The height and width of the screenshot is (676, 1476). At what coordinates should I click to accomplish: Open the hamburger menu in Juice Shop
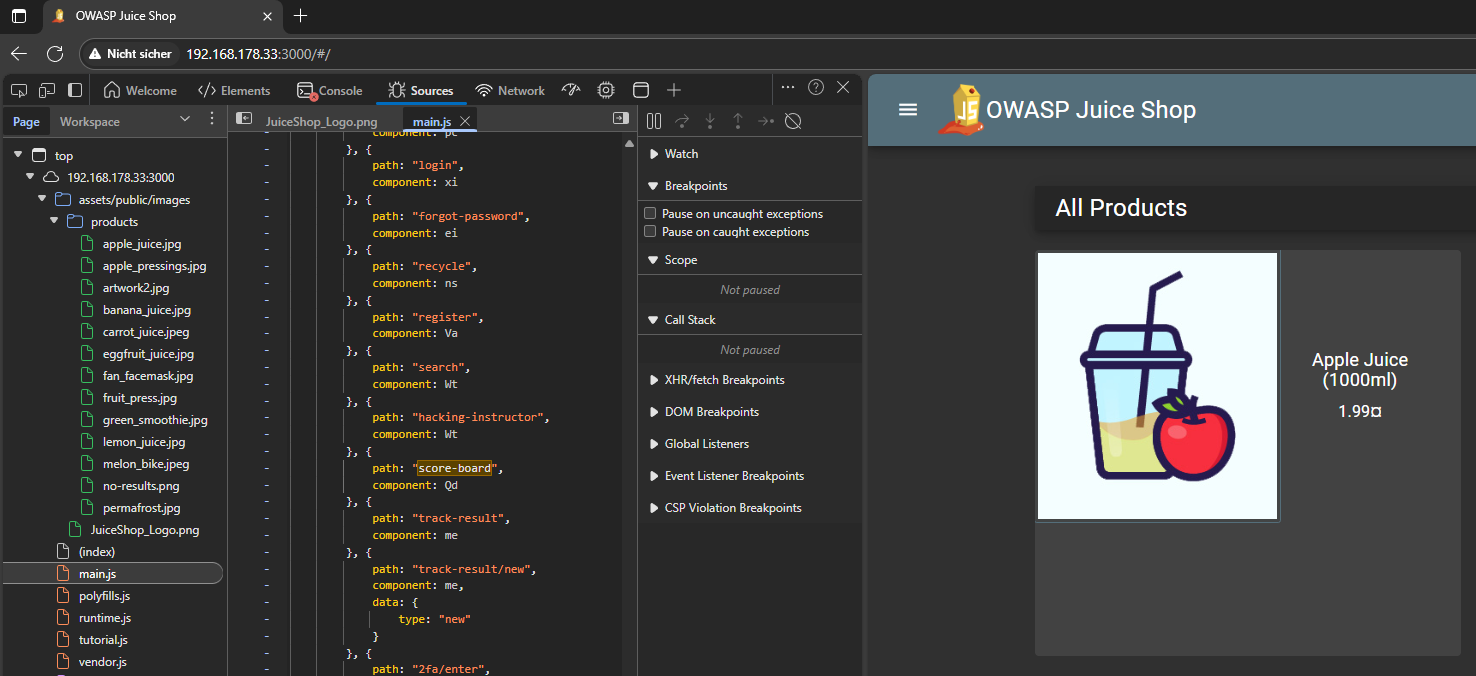908,110
